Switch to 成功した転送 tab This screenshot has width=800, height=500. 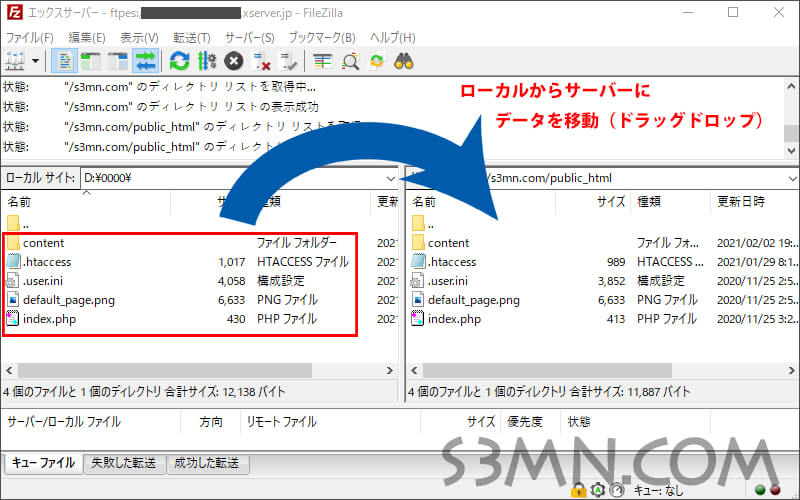207,463
